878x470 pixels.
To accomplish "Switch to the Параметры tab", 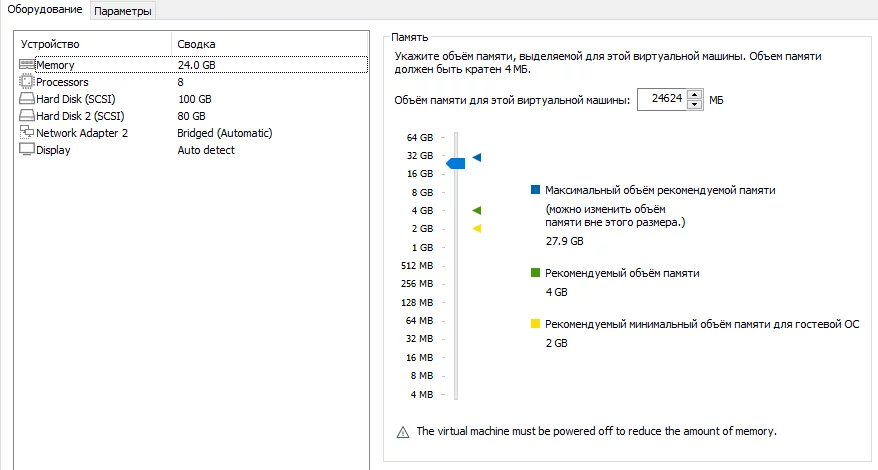I will pyautogui.click(x=123, y=11).
